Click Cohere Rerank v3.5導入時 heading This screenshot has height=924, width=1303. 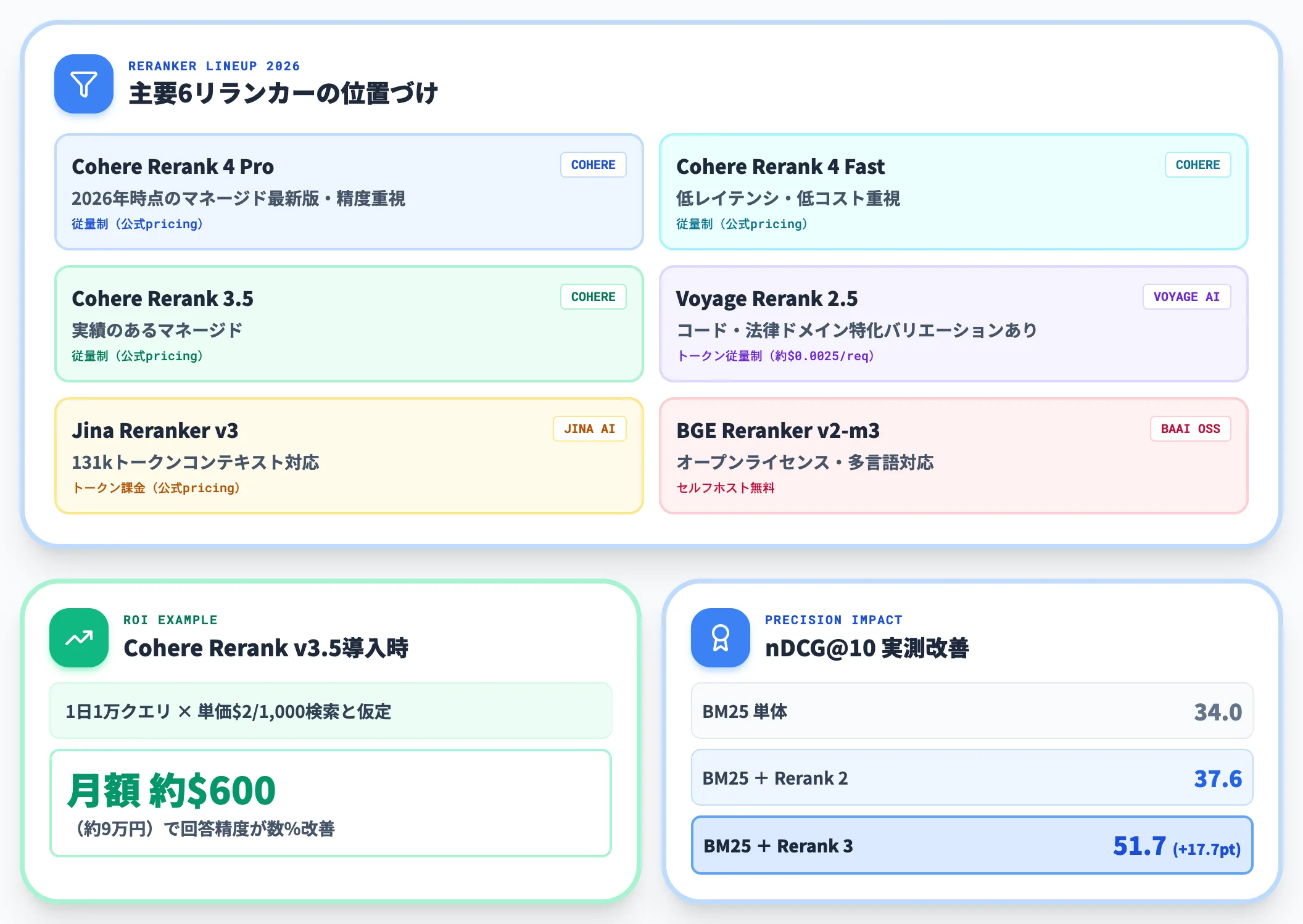[266, 648]
